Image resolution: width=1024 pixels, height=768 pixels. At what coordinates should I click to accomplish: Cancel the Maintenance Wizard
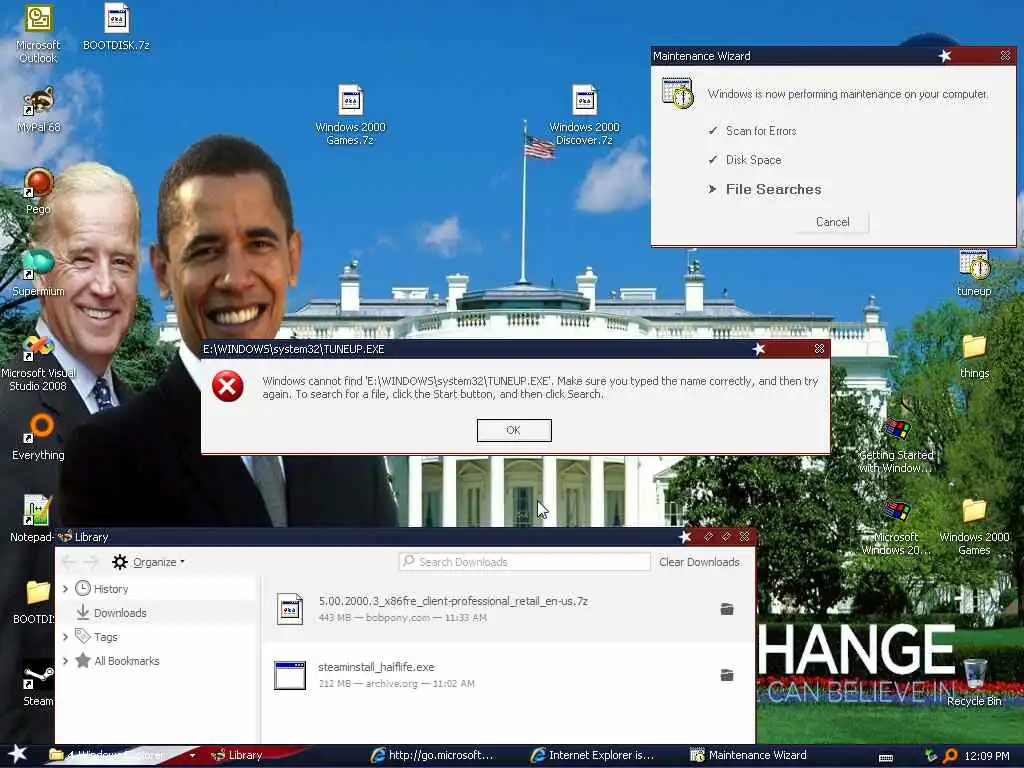point(832,221)
